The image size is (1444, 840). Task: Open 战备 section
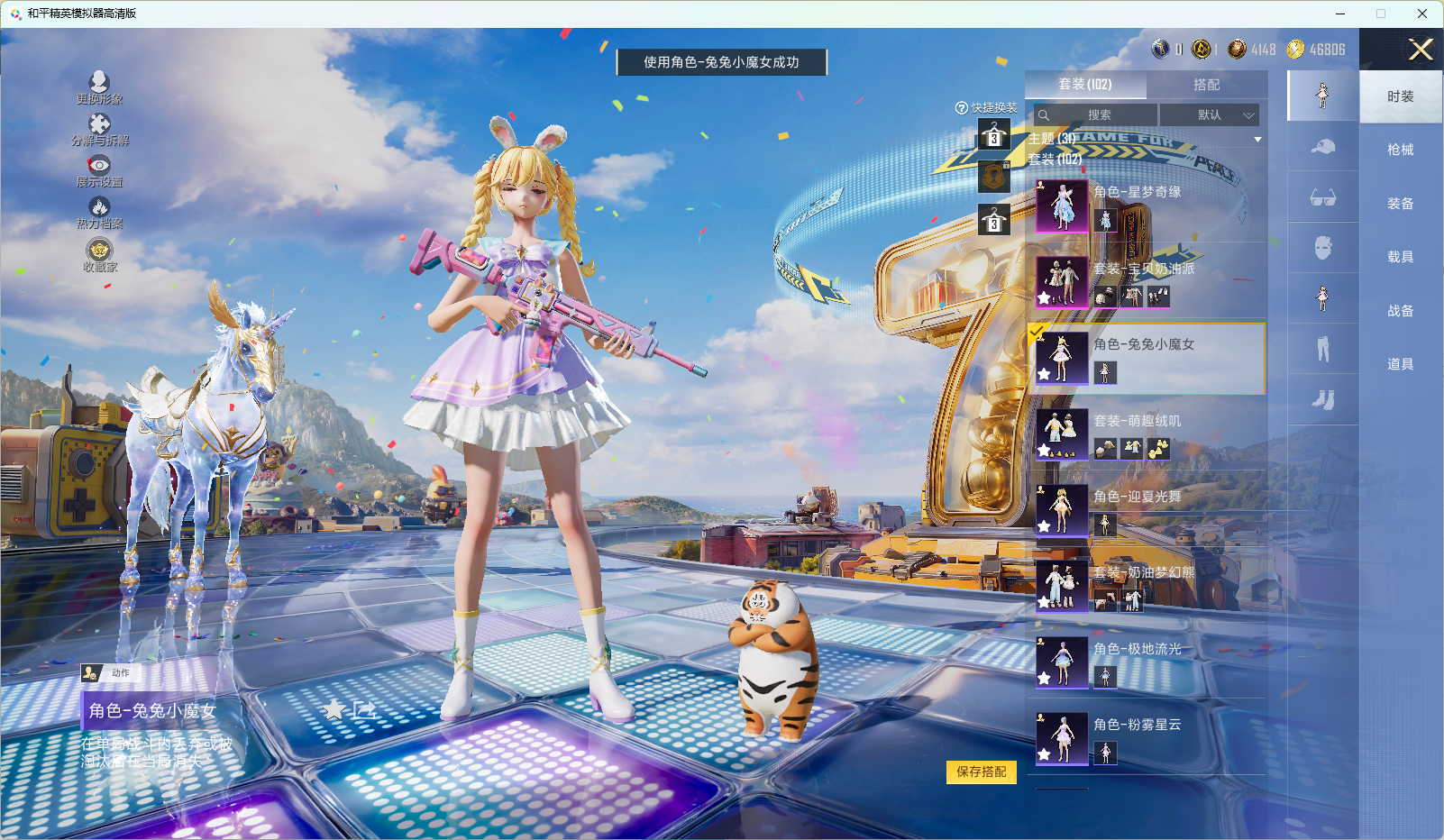1401,311
